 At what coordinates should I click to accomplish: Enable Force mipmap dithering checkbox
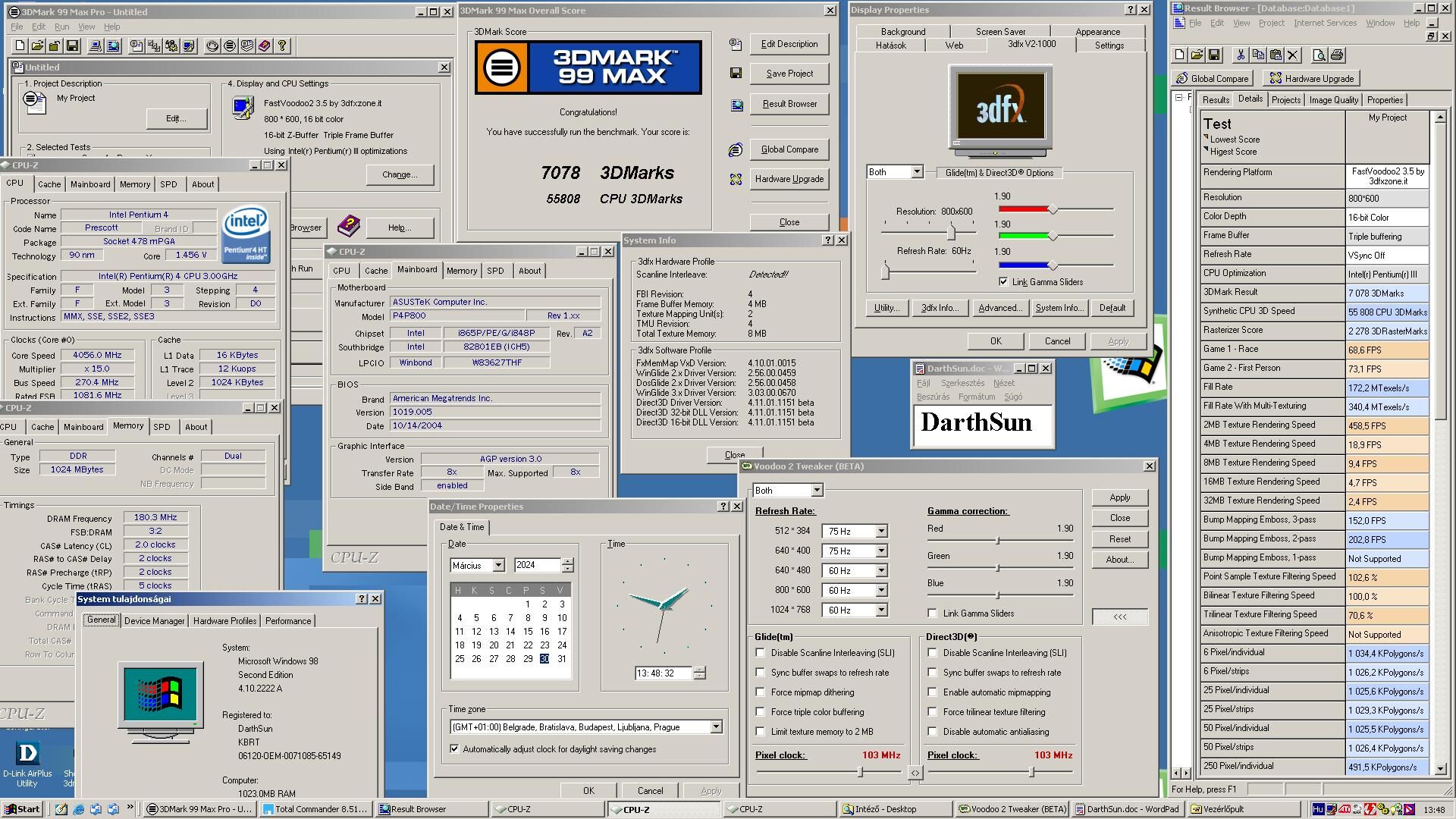click(x=760, y=692)
